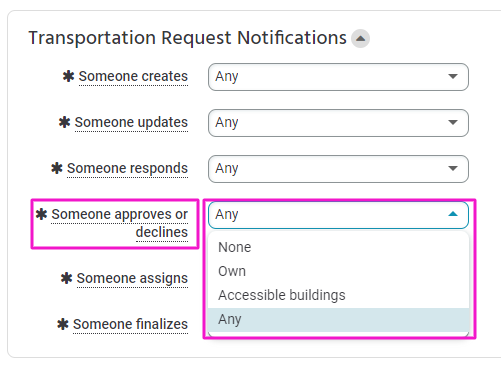
Task: Click the Someone approves or declines label
Action: [120, 223]
